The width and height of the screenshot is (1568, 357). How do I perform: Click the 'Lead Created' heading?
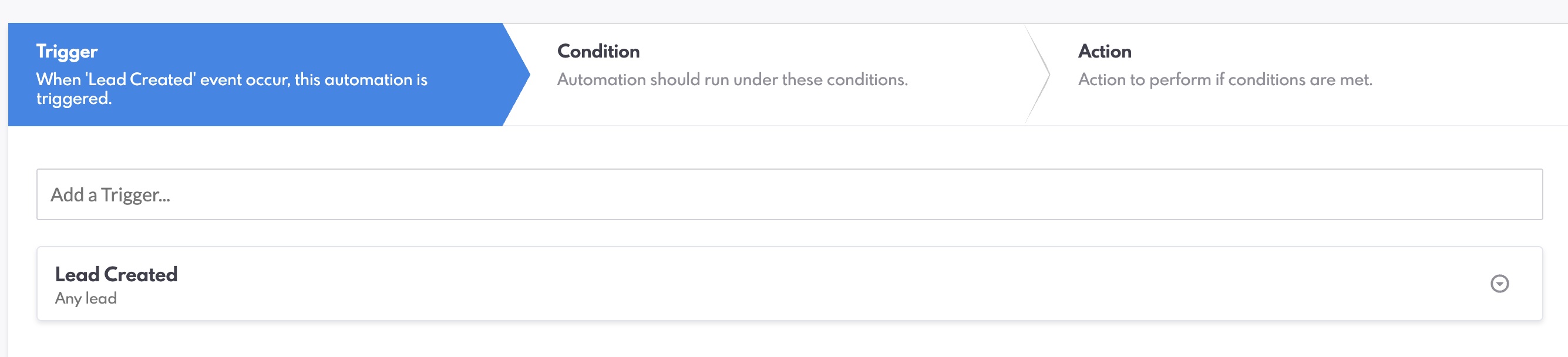tap(116, 274)
